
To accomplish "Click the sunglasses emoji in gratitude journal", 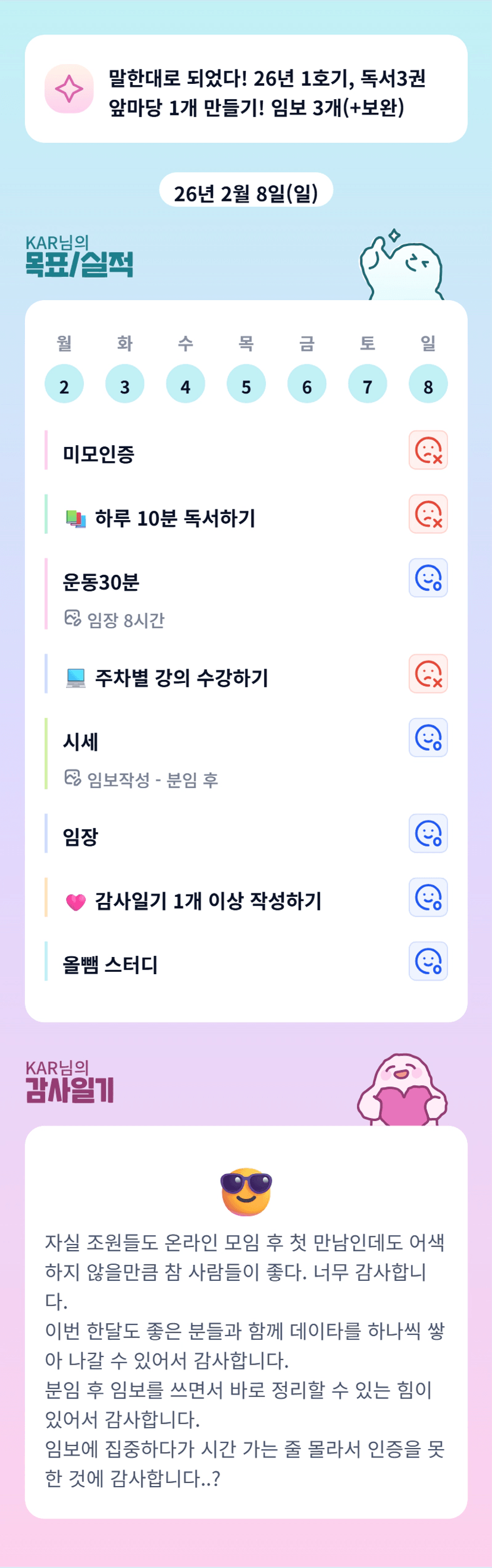I will [246, 1191].
